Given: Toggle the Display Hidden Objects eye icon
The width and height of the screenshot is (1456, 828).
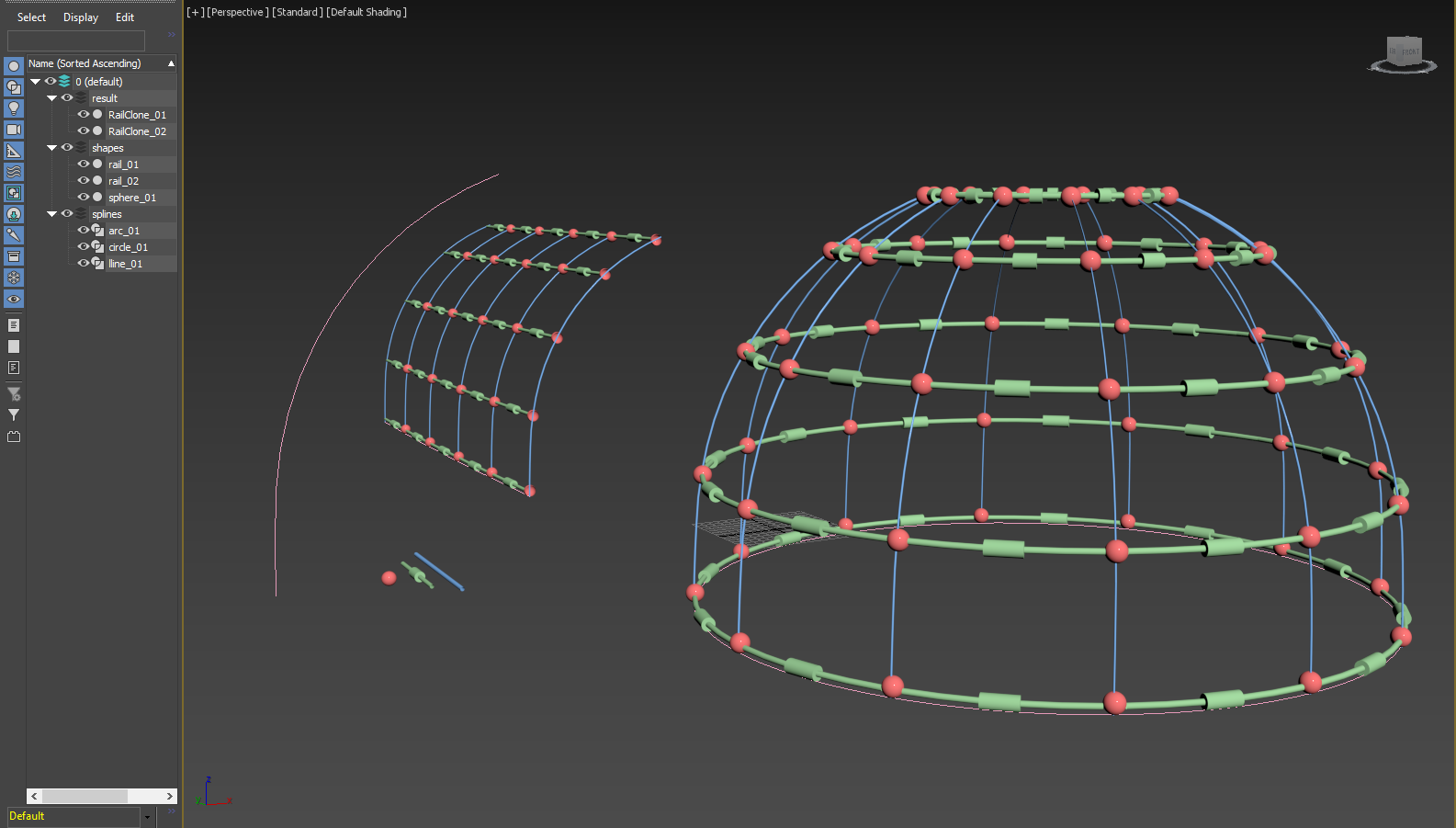Looking at the screenshot, I should [x=14, y=300].
